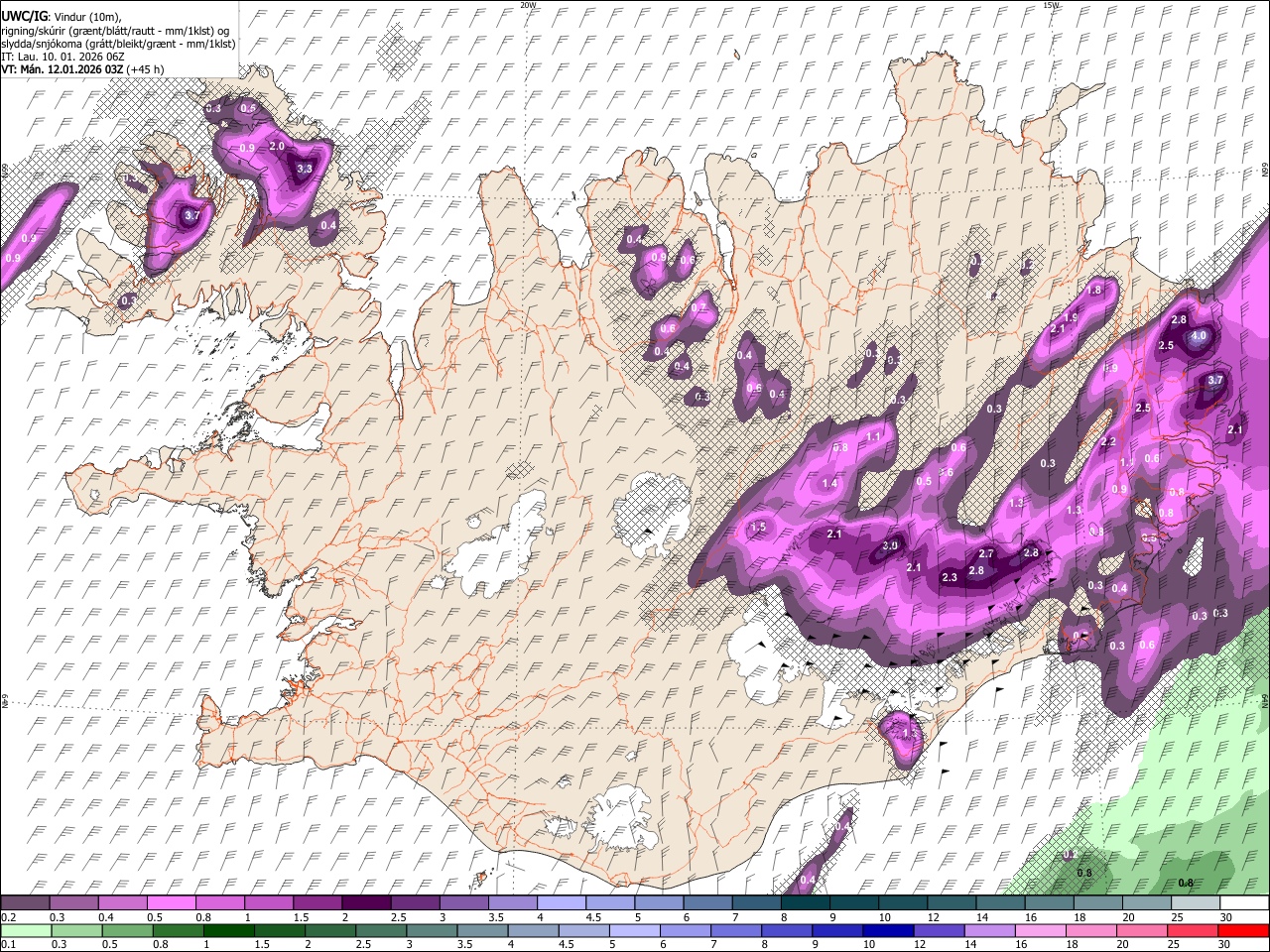Click the "2.7" precipitation value on the map
The height and width of the screenshot is (952, 1270).
[x=986, y=553]
